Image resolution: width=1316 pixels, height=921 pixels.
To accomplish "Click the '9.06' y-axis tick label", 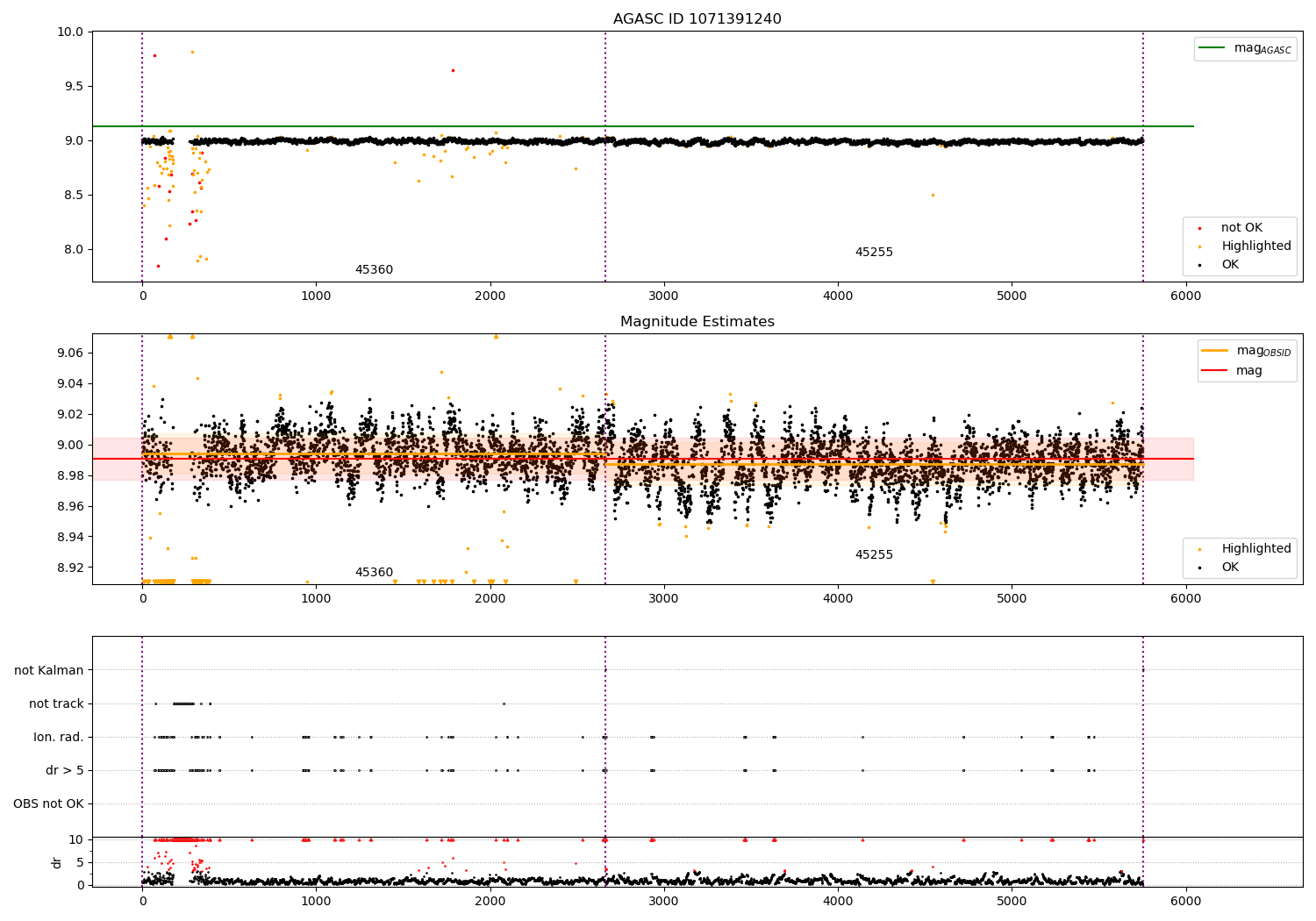I will click(70, 353).
